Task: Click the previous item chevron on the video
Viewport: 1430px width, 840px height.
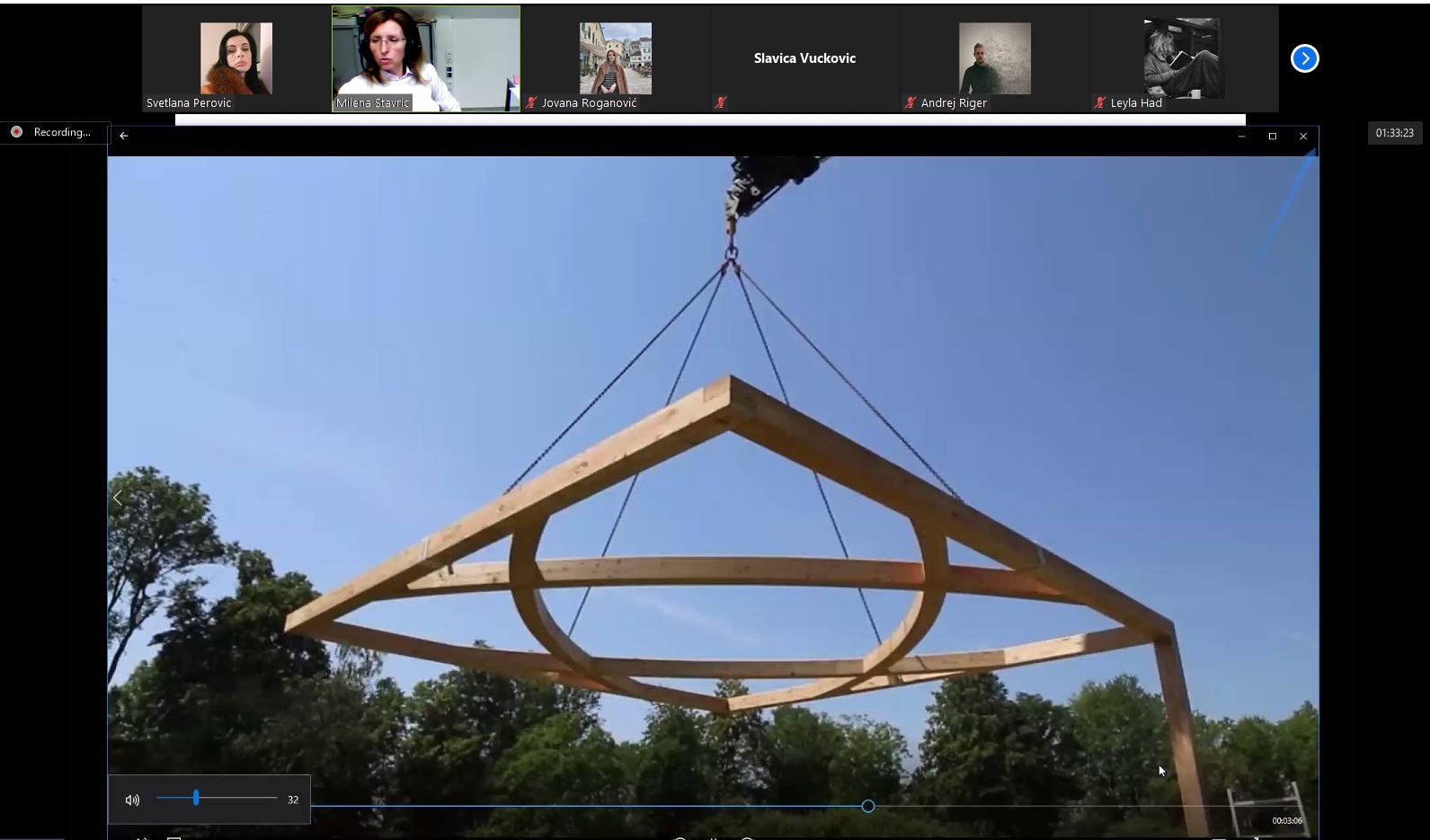Action: point(118,497)
